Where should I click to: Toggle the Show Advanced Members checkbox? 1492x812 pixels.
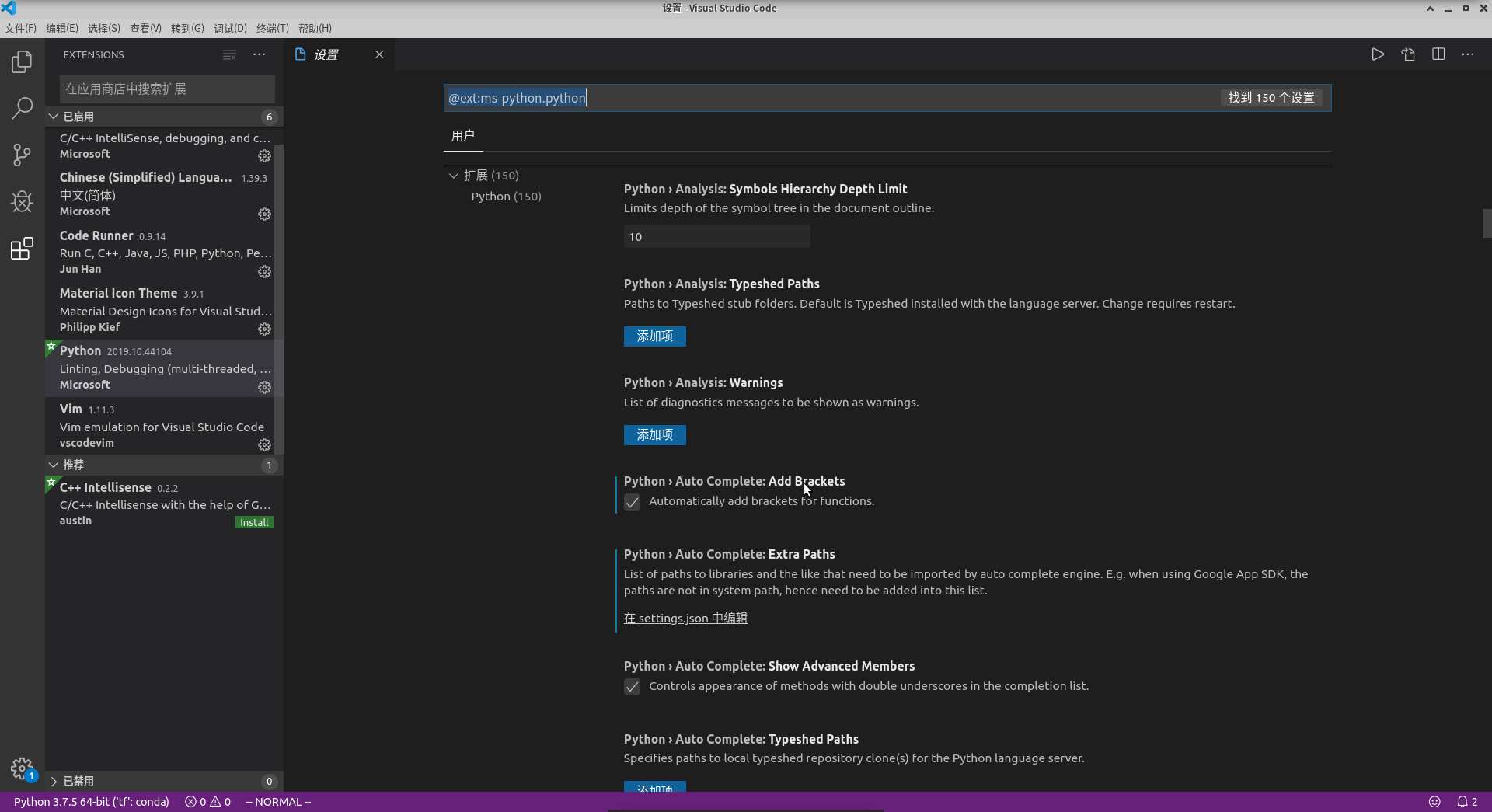[633, 687]
